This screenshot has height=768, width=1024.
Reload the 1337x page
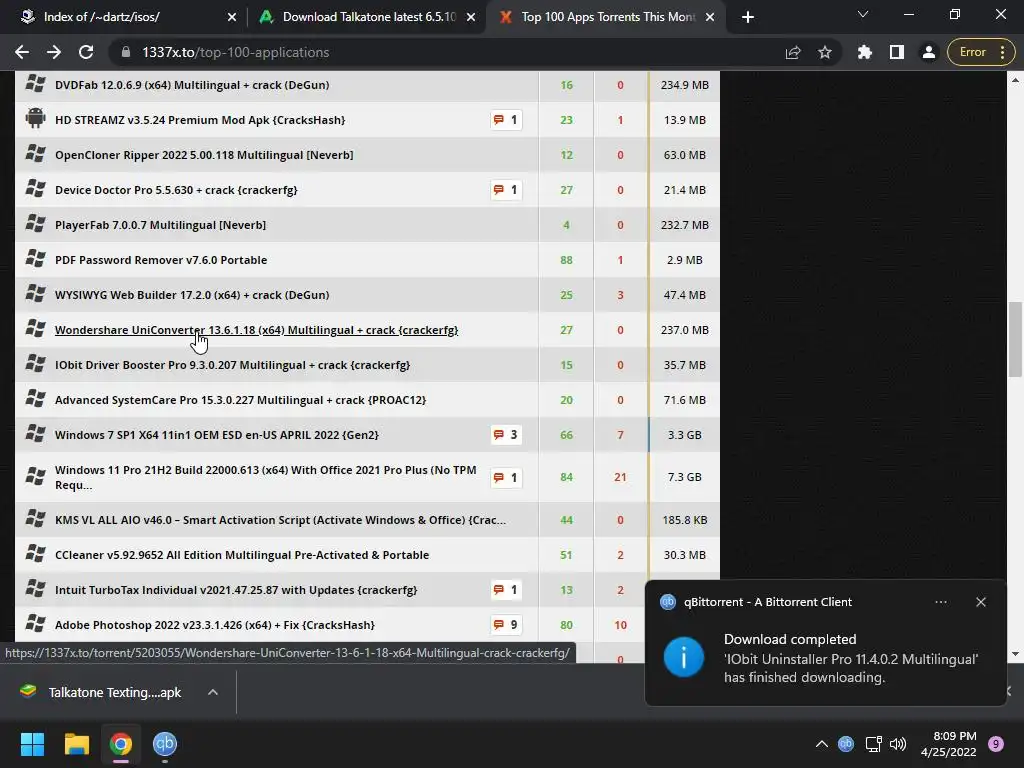86,52
